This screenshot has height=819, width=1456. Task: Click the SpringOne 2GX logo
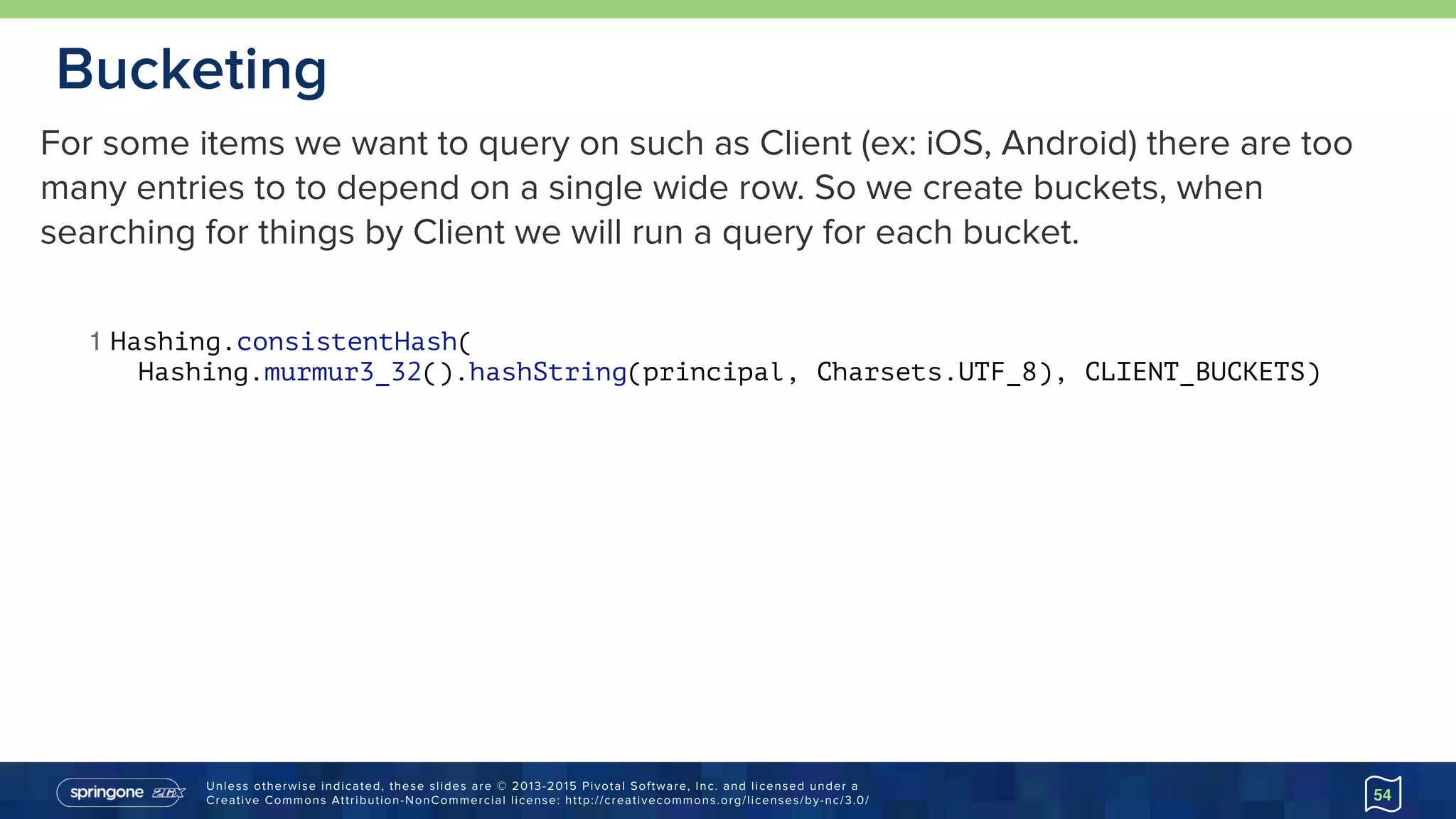click(121, 793)
